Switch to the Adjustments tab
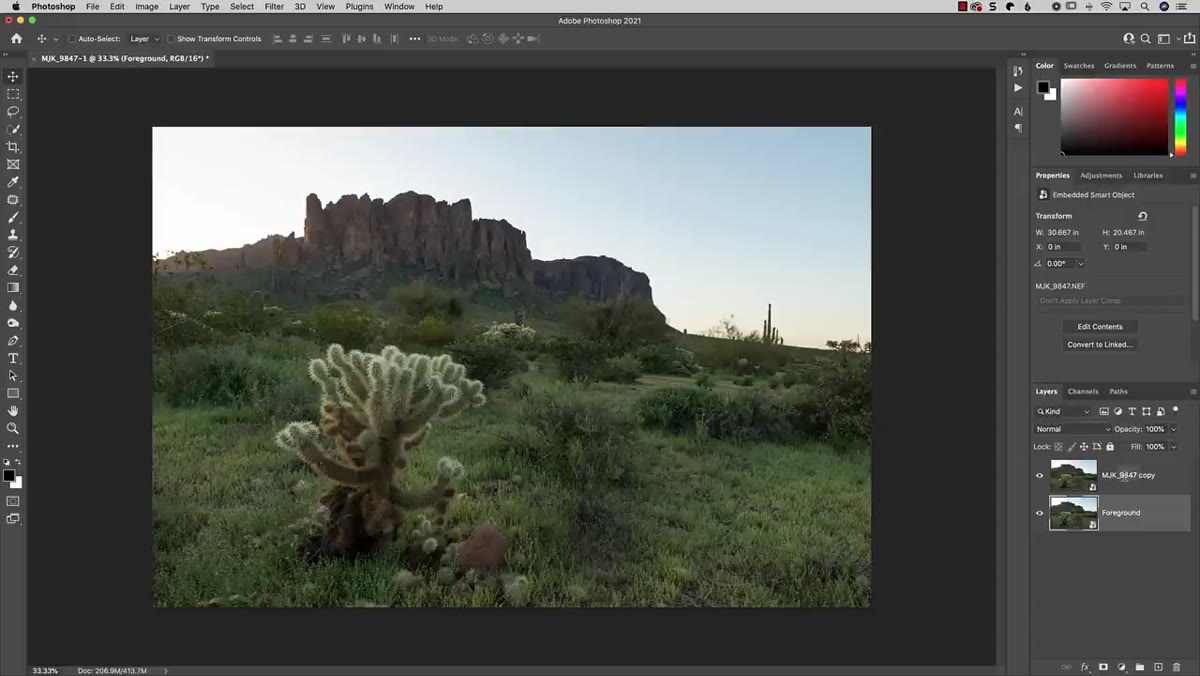Screen dimensions: 1200x676 [x=1100, y=175]
